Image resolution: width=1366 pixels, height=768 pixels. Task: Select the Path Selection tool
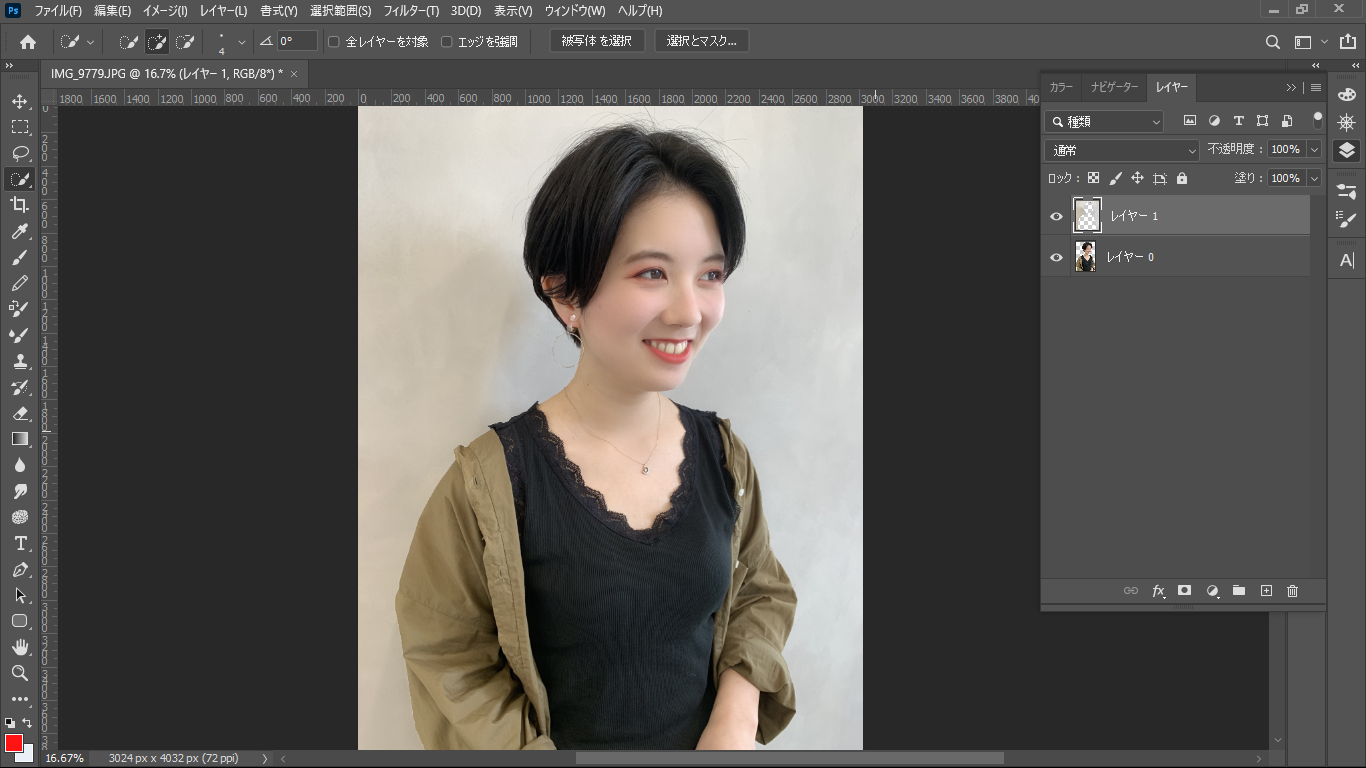[20, 595]
